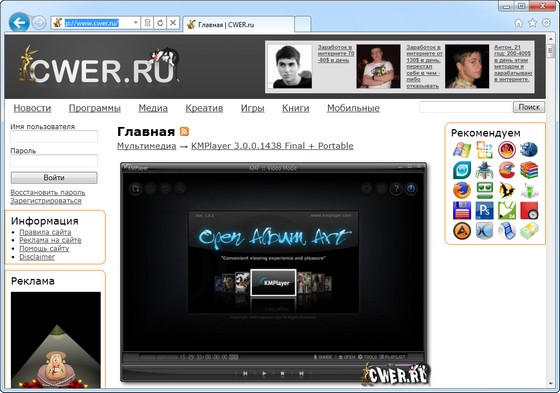Click the green RoboForm icon in Рекомендуем
This screenshot has height=393, width=560.
484,190
